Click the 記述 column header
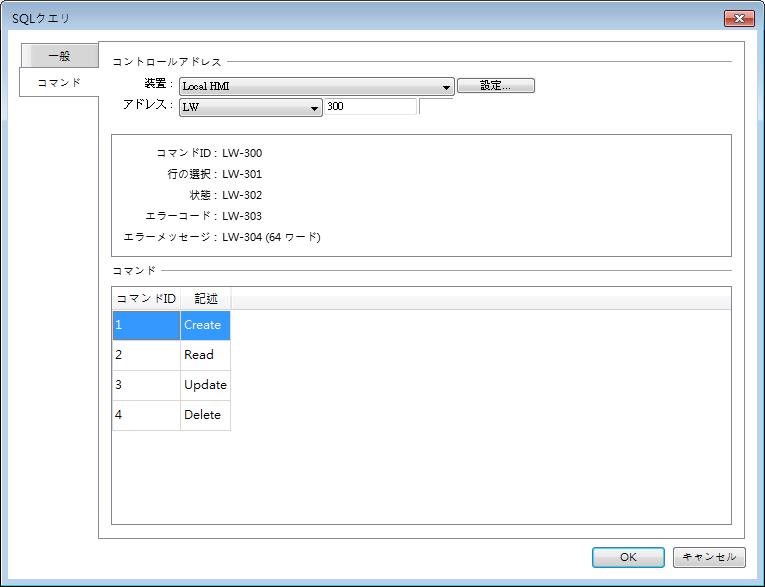 (205, 298)
